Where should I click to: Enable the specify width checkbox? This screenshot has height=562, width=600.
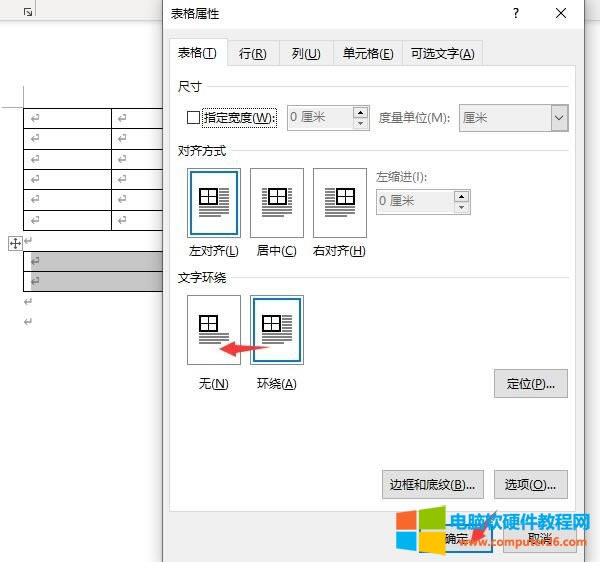pyautogui.click(x=193, y=118)
